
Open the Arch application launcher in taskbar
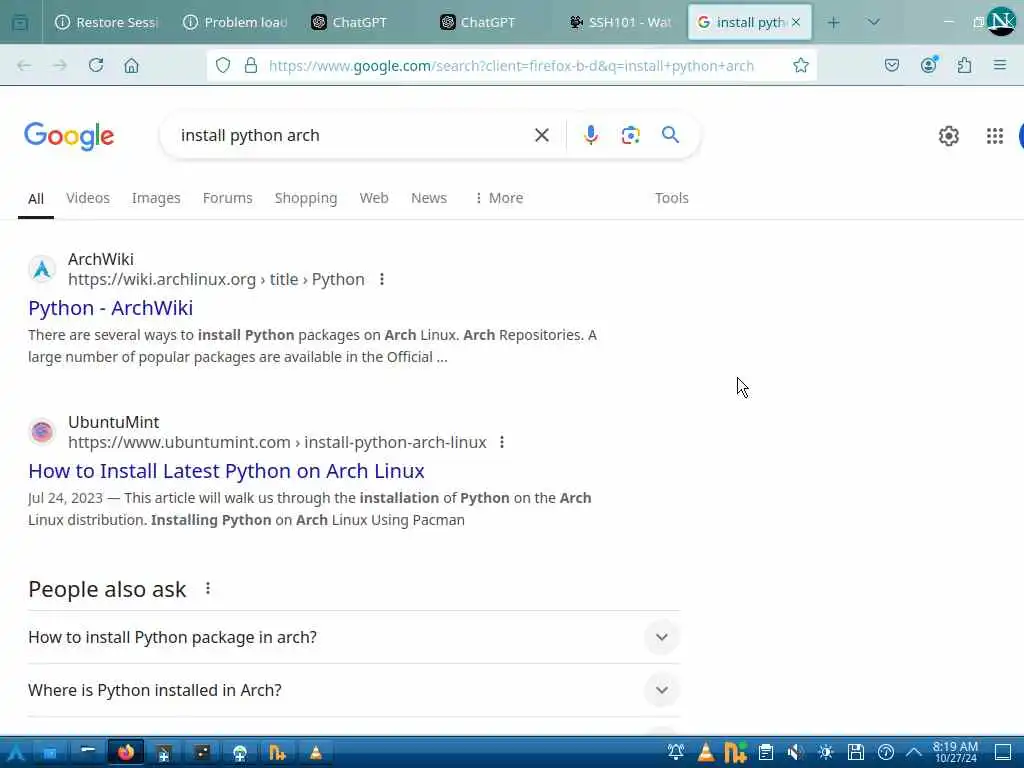[16, 752]
